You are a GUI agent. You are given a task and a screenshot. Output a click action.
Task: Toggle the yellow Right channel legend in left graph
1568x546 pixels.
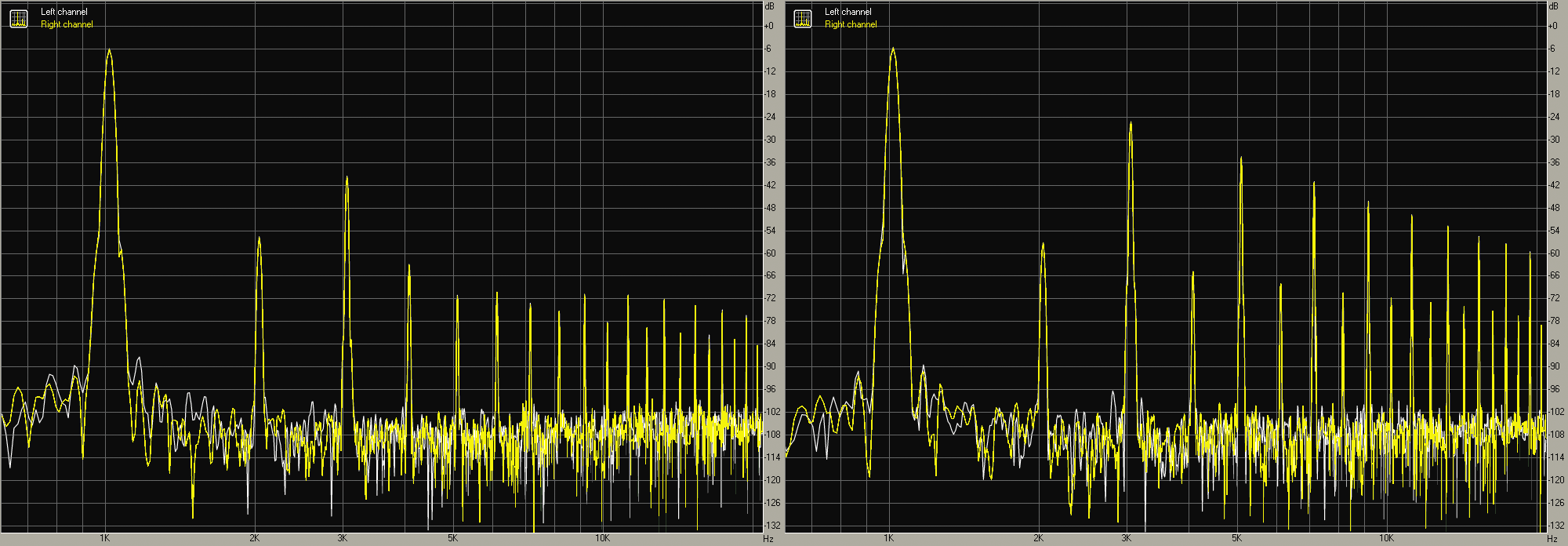(67, 24)
